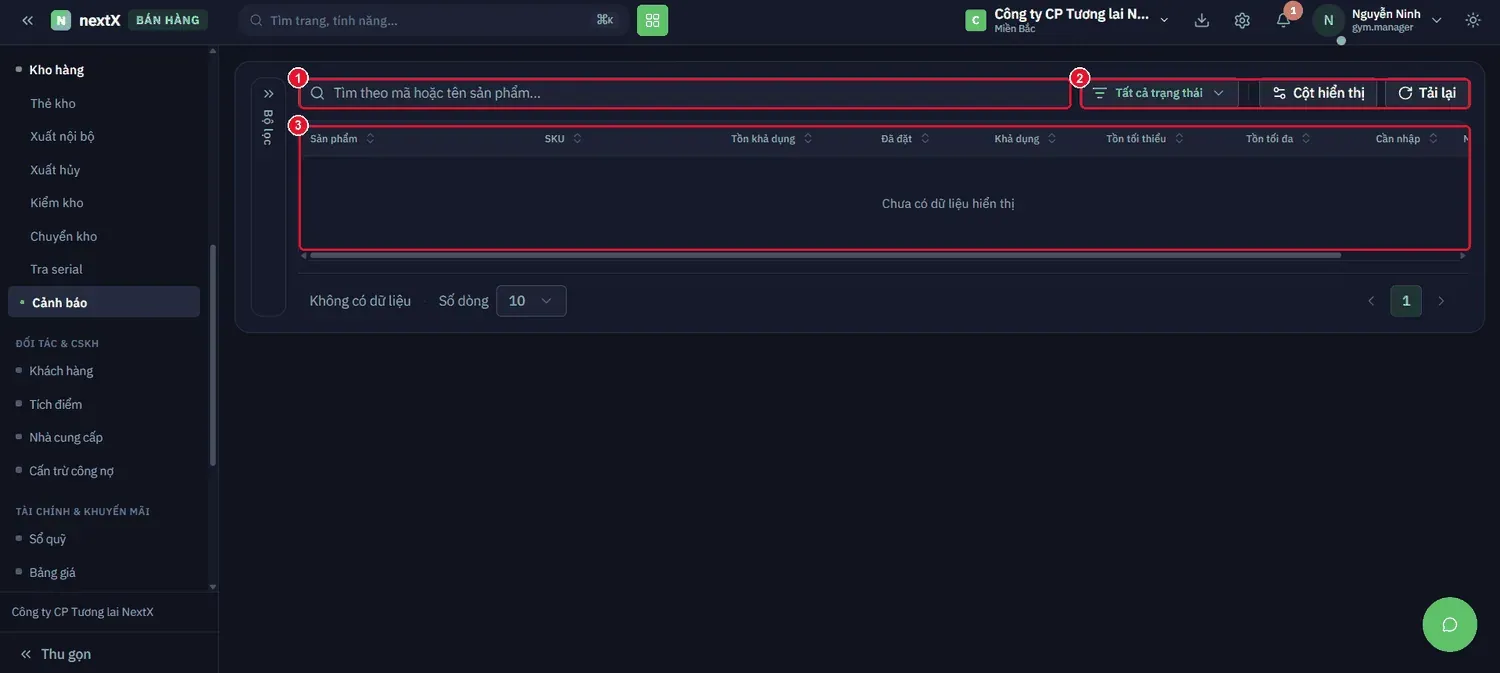Sort by Tồn tối đa column

1278,139
